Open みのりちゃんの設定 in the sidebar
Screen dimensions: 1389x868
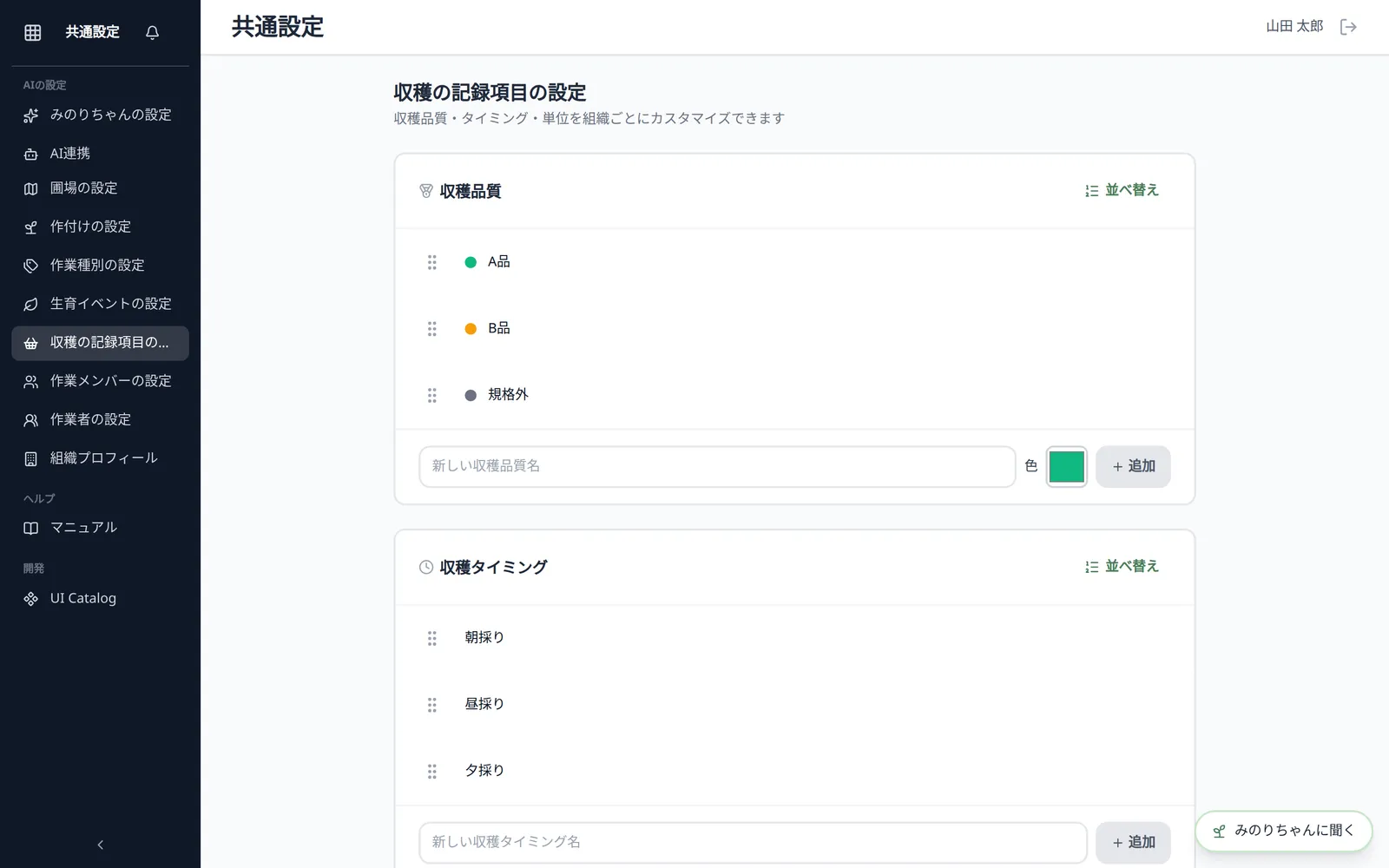tap(100, 115)
